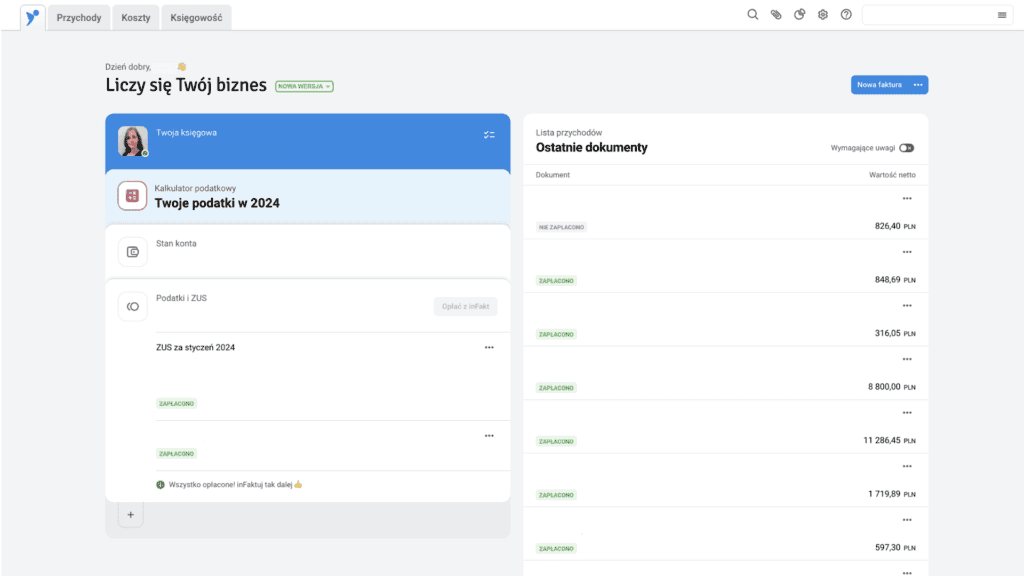Click the search magnifier icon
Image resolution: width=1024 pixels, height=576 pixels.
point(752,14)
